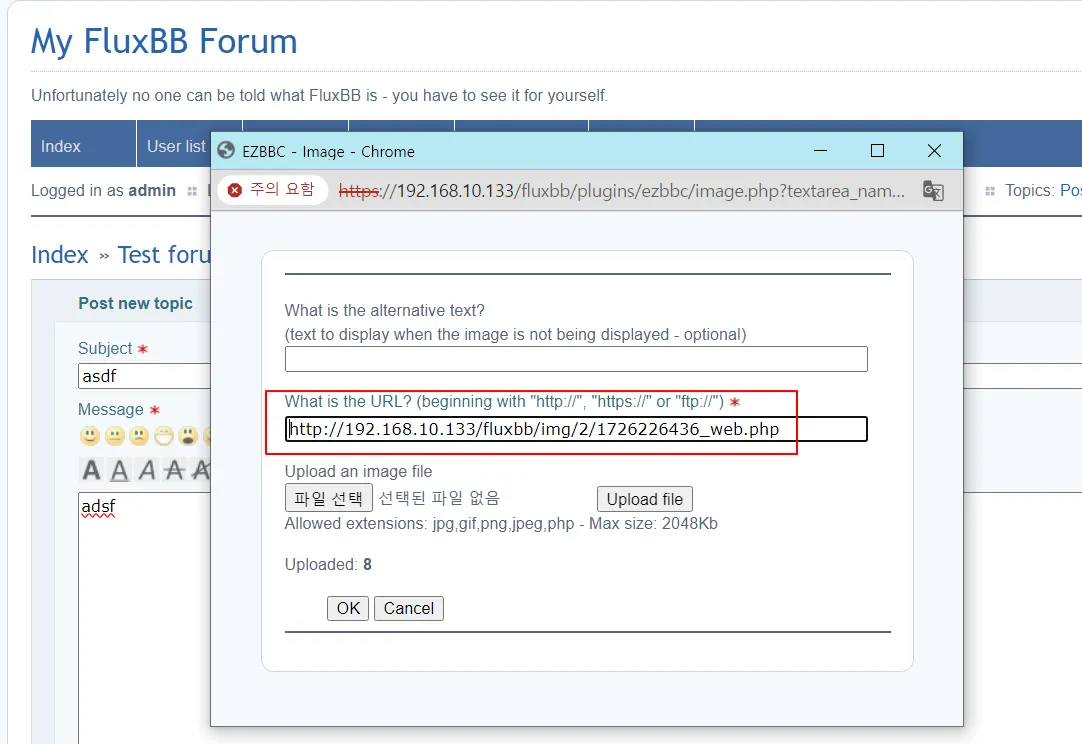Screen dimensions: 1082x744
Task: Click the globe icon in popup title bar
Action: pos(226,150)
